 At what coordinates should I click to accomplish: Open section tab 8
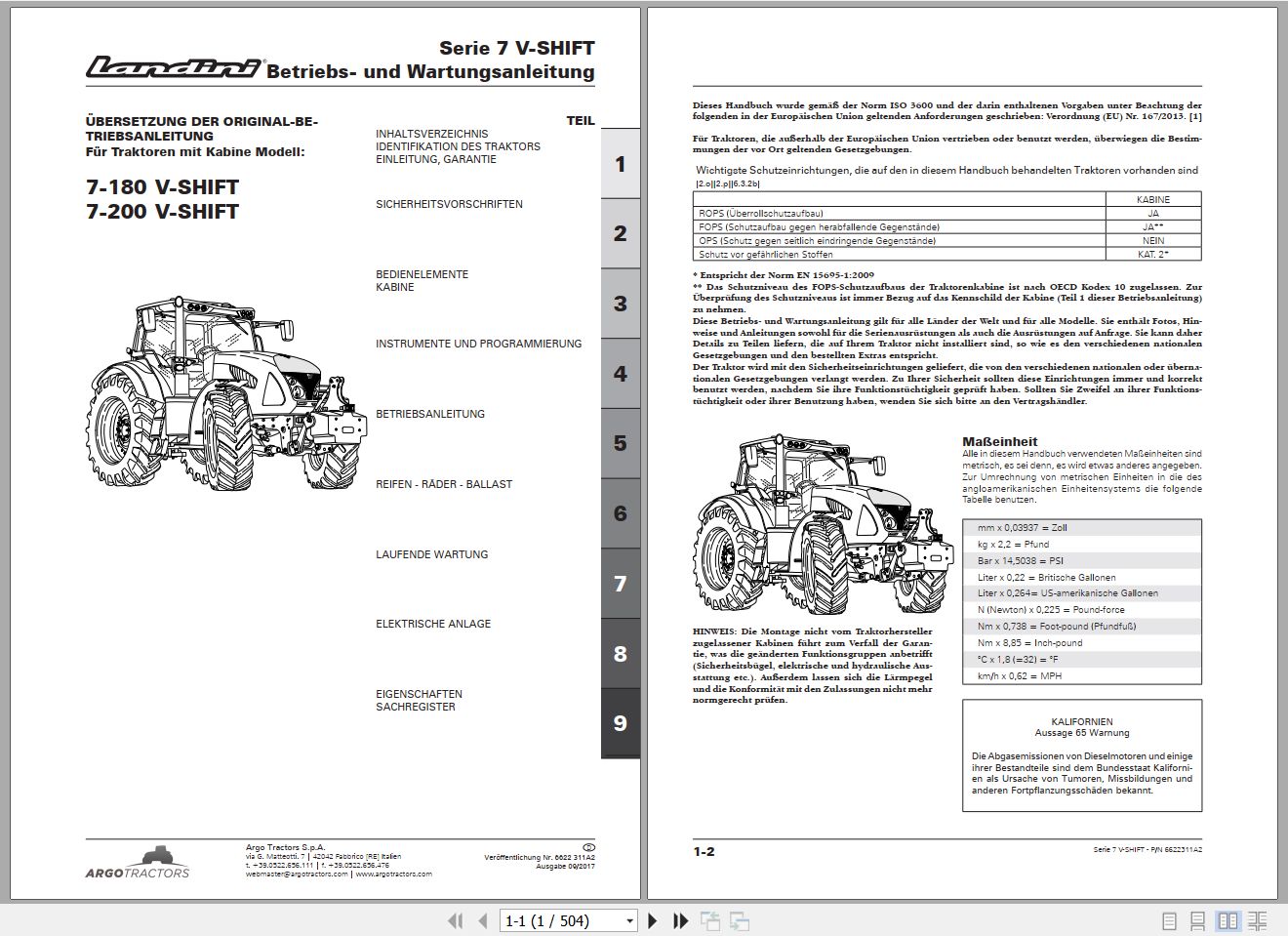[x=620, y=654]
